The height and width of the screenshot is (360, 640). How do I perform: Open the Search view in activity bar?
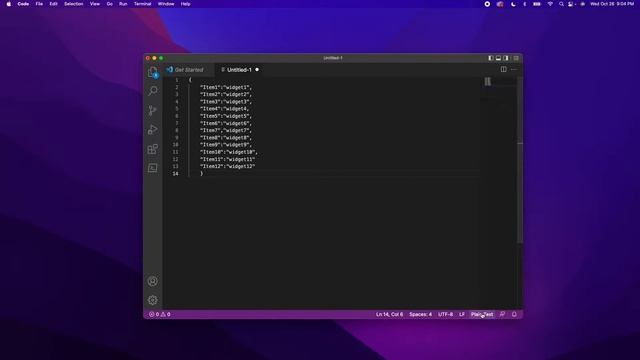pos(153,91)
